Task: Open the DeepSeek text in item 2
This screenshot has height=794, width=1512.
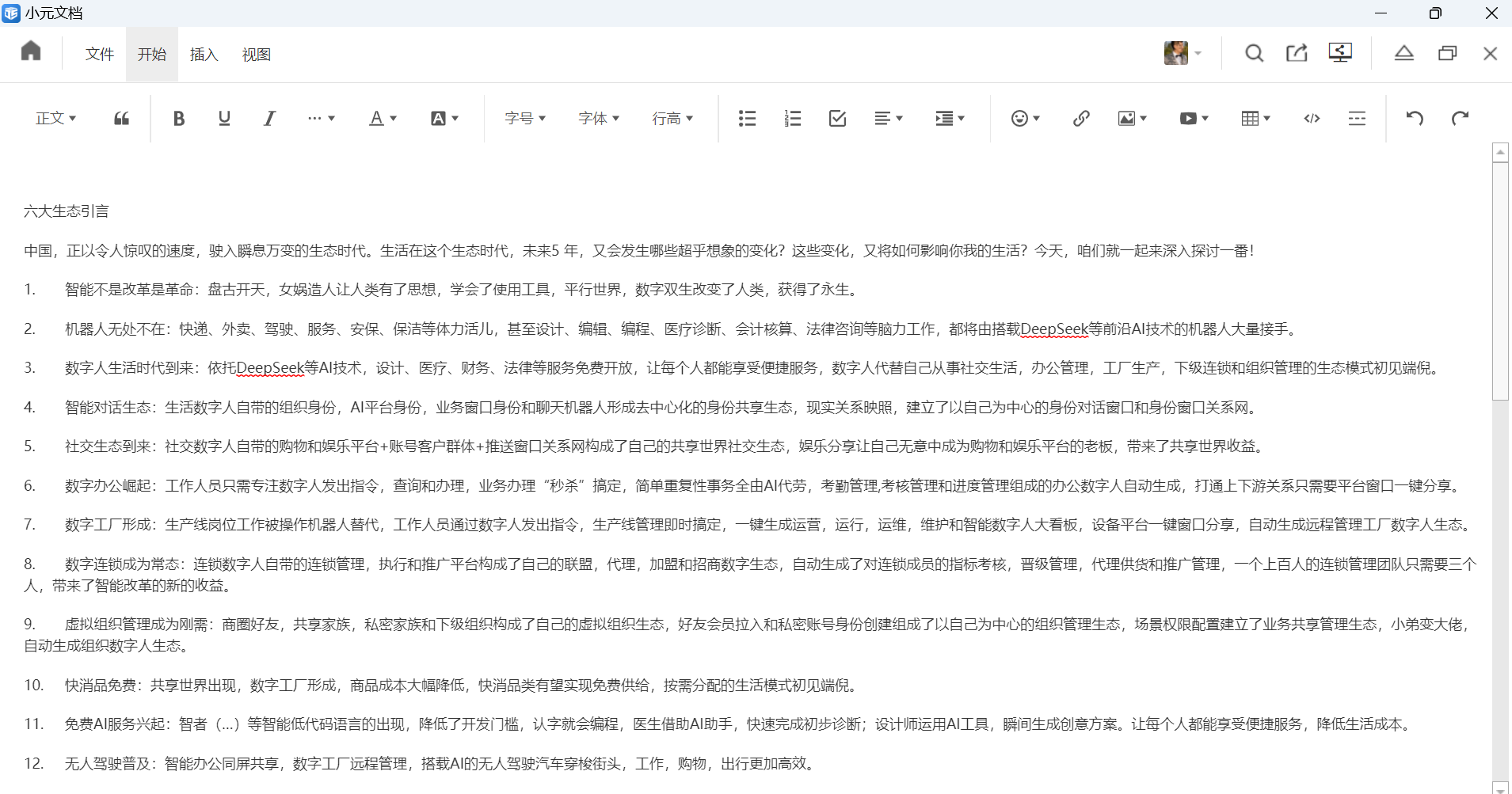Action: point(1054,329)
